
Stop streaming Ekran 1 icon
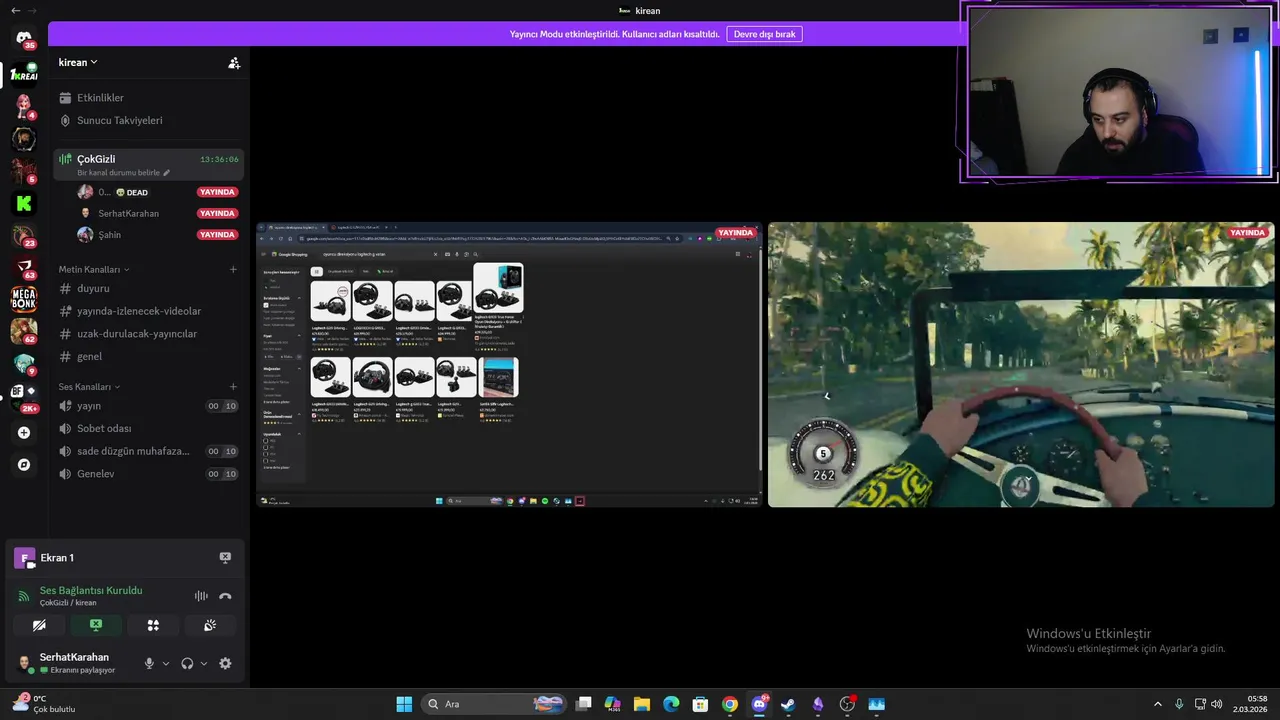(x=225, y=558)
